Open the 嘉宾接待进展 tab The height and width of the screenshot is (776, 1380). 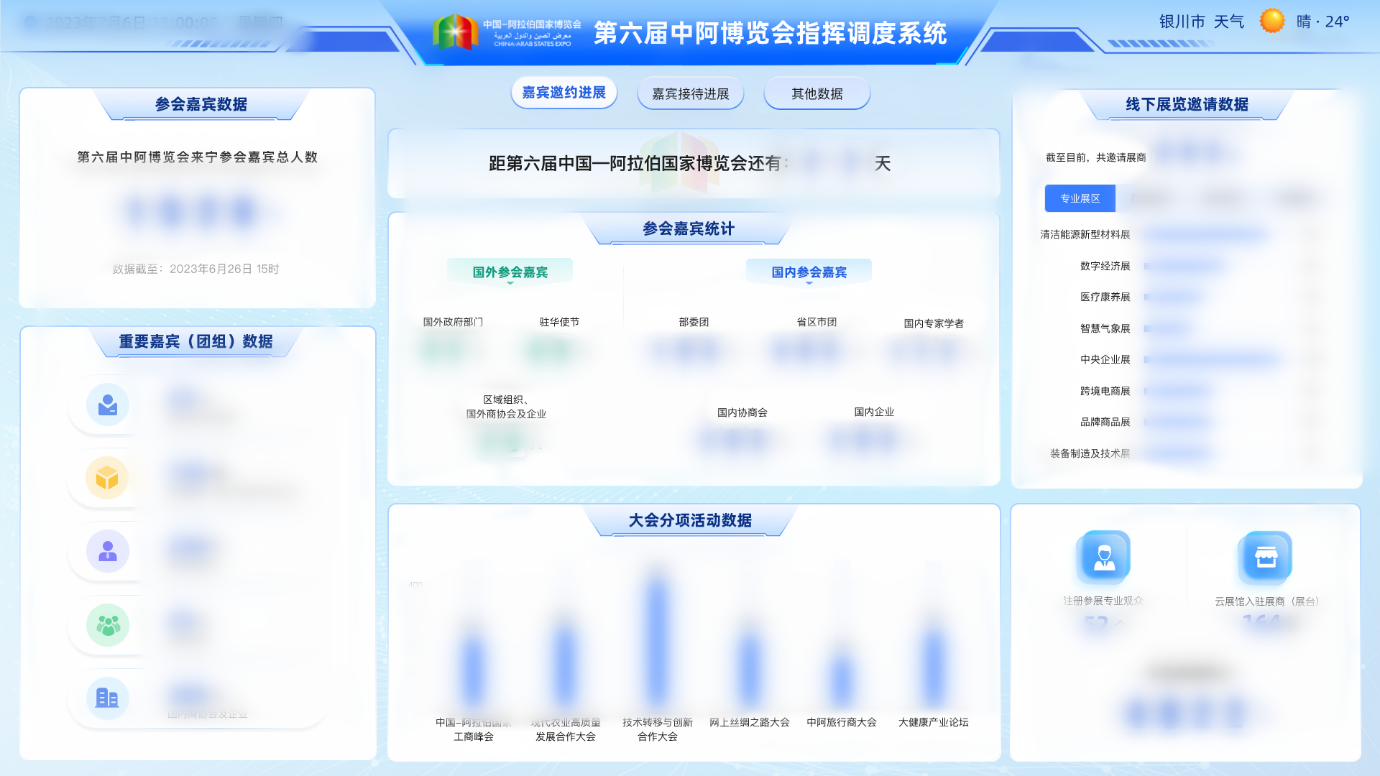690,94
